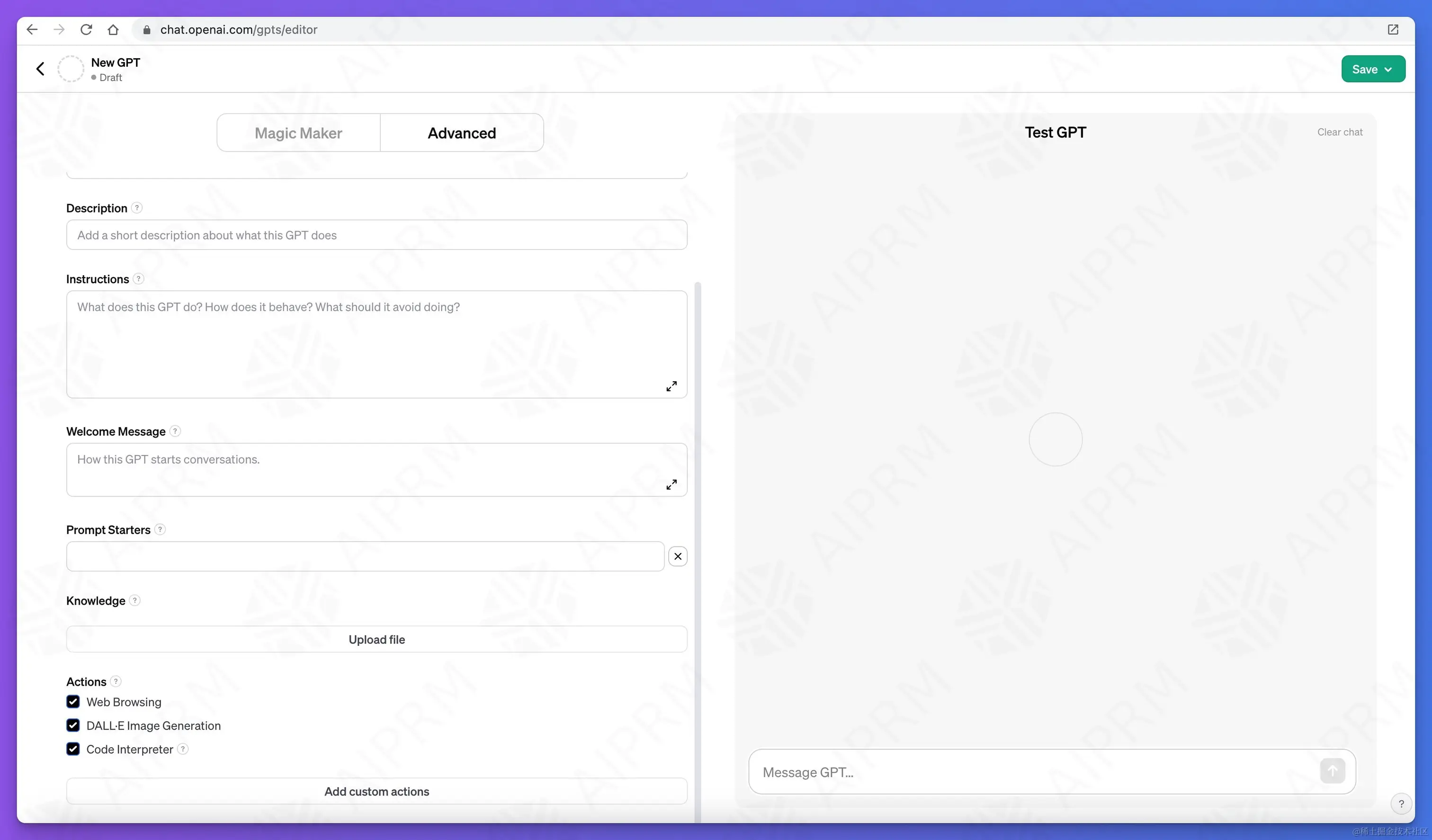The height and width of the screenshot is (840, 1432).
Task: Open the Description help tooltip
Action: pos(137,208)
